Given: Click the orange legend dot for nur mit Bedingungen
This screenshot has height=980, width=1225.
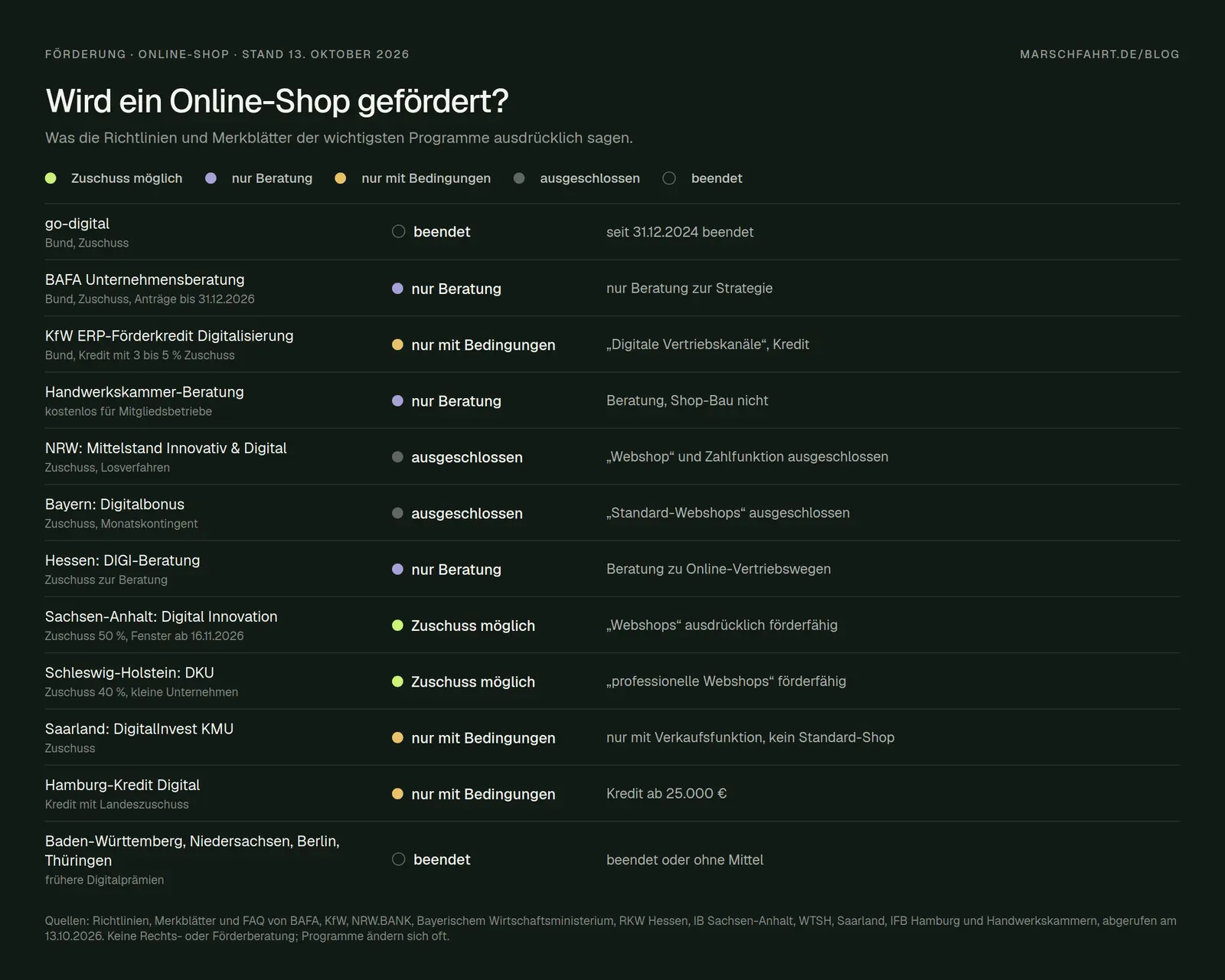Looking at the screenshot, I should coord(341,178).
